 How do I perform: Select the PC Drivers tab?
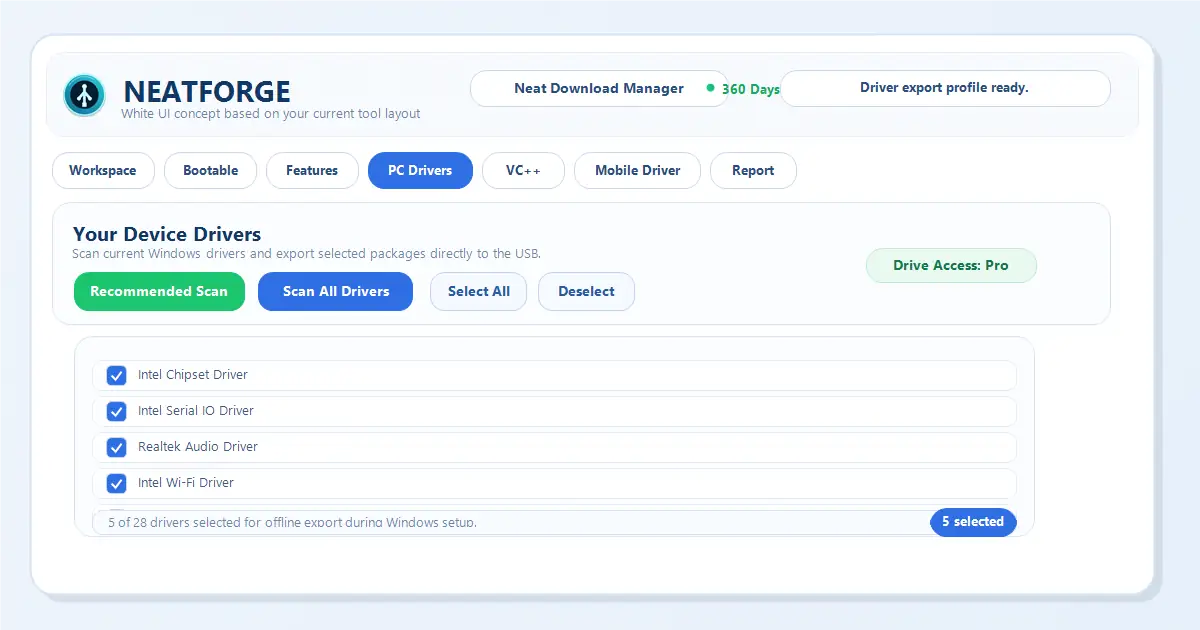pyautogui.click(x=420, y=171)
